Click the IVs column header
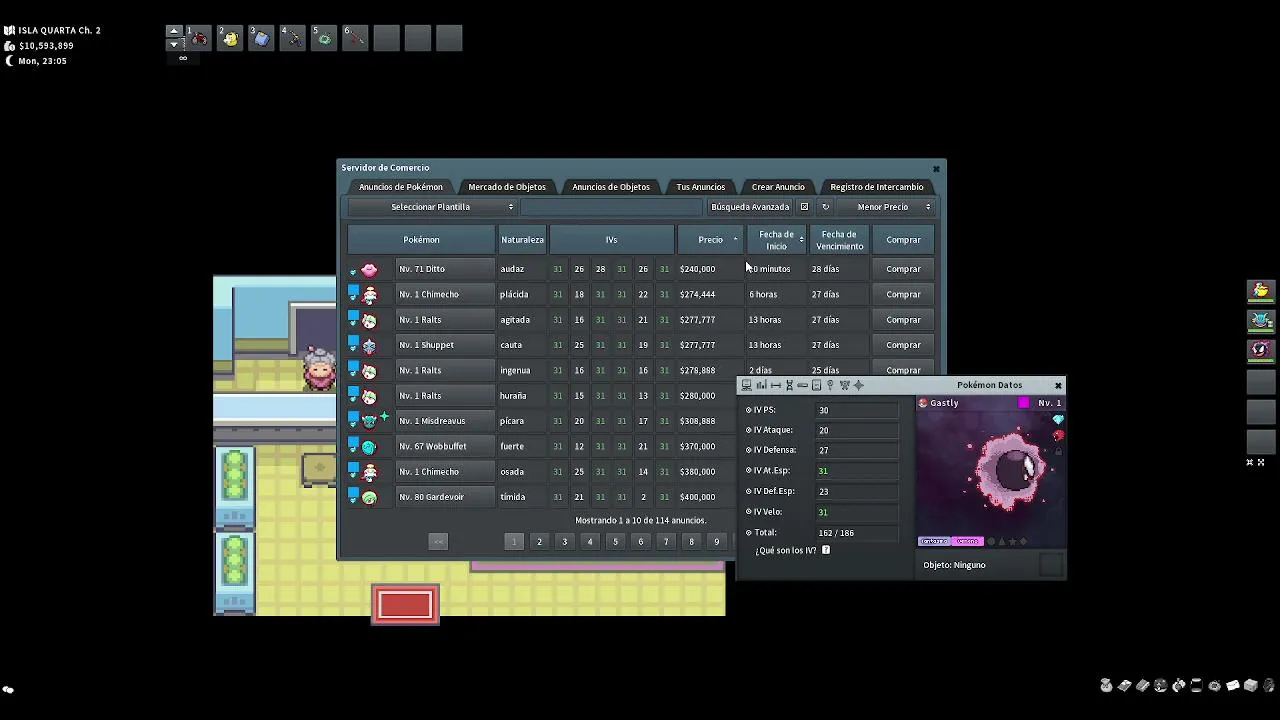The width and height of the screenshot is (1280, 720). click(611, 240)
